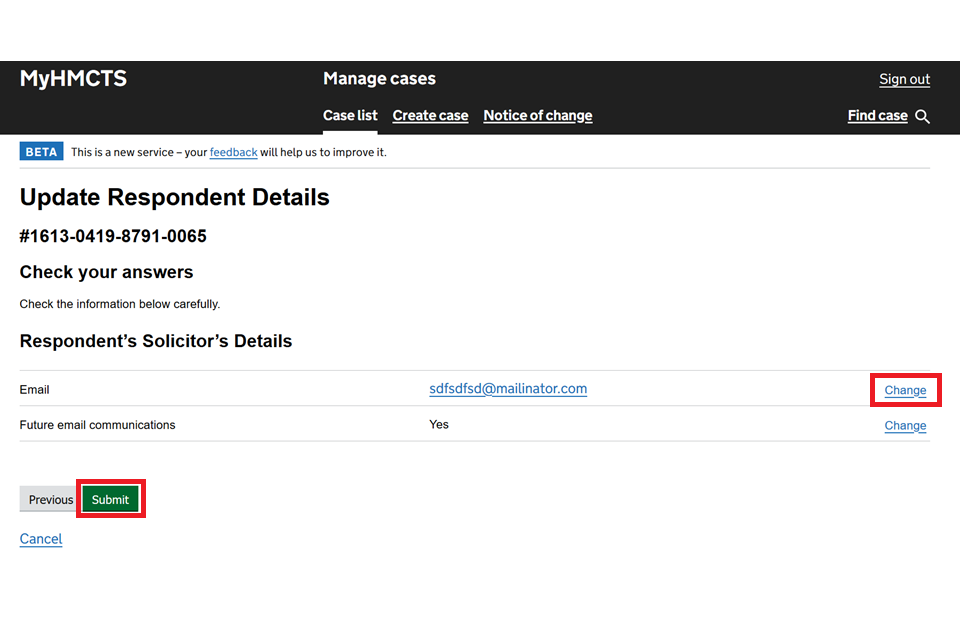Open the Case list tab

[350, 116]
